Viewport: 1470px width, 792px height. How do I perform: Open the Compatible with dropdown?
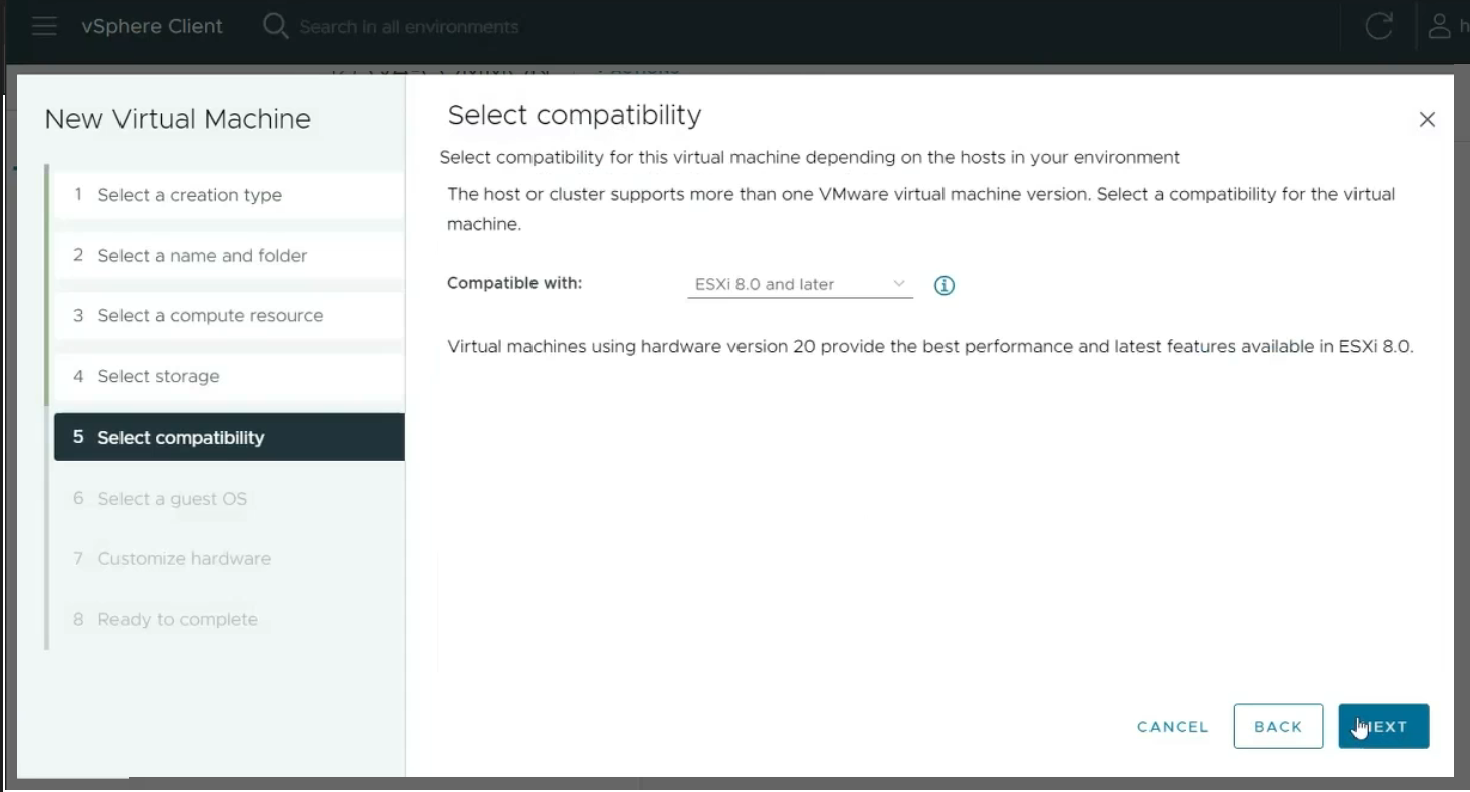point(799,285)
